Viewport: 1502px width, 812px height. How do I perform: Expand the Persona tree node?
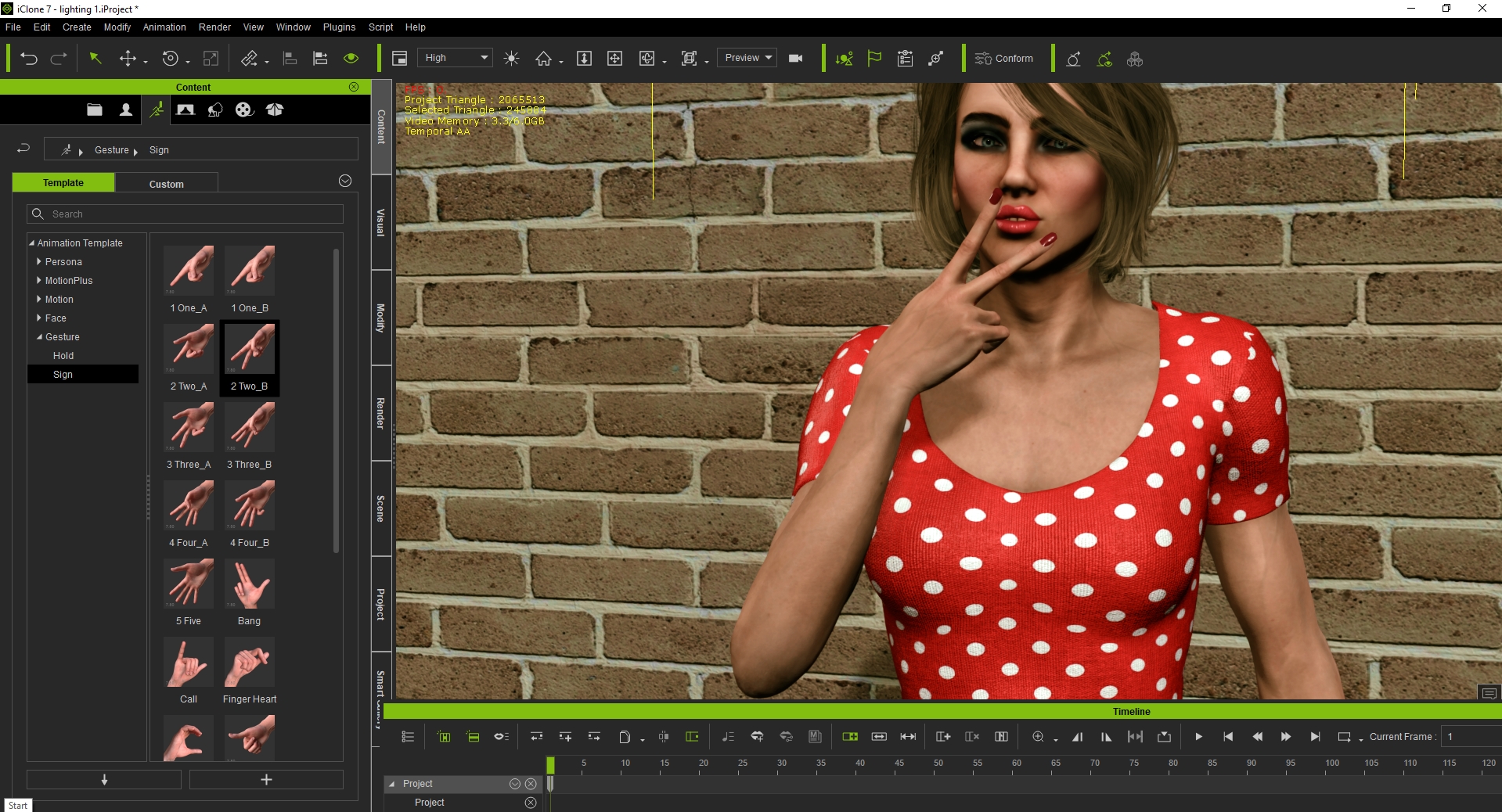[39, 262]
